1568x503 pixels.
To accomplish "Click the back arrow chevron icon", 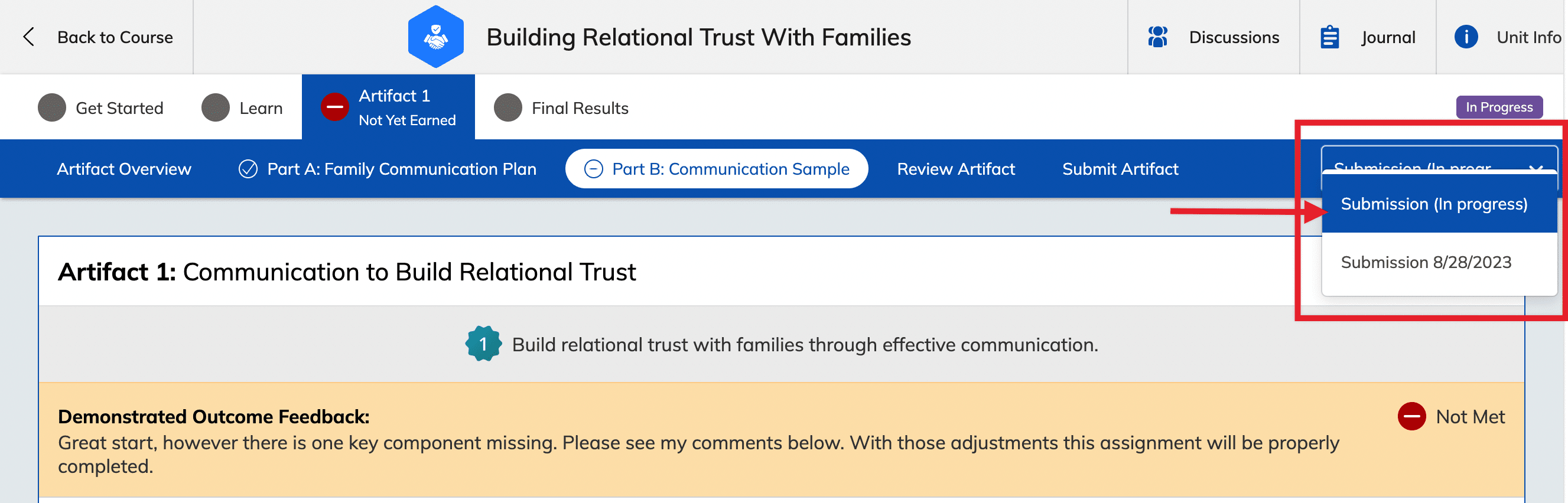I will (x=28, y=37).
